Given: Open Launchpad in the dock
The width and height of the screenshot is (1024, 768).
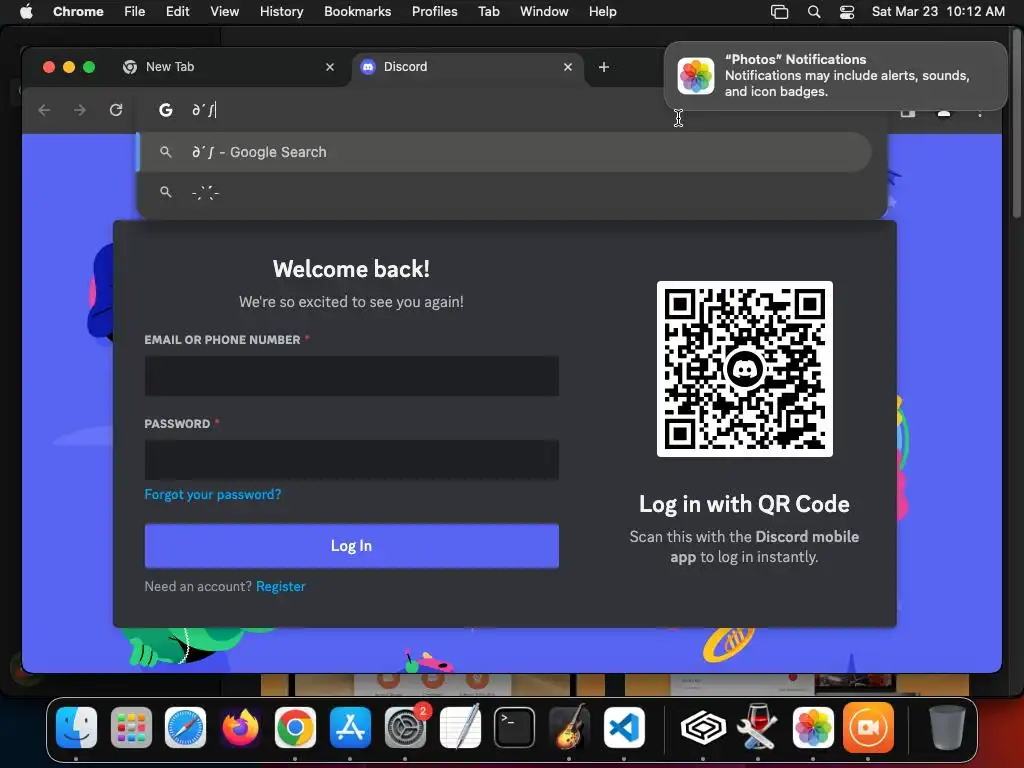Looking at the screenshot, I should (x=131, y=727).
